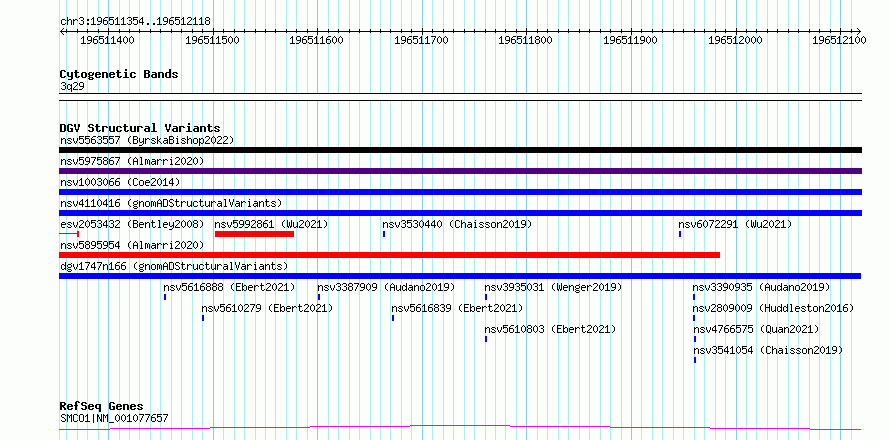Click the nsv5616888 (Ebert2021) label
The image size is (890, 440).
[x=229, y=287]
